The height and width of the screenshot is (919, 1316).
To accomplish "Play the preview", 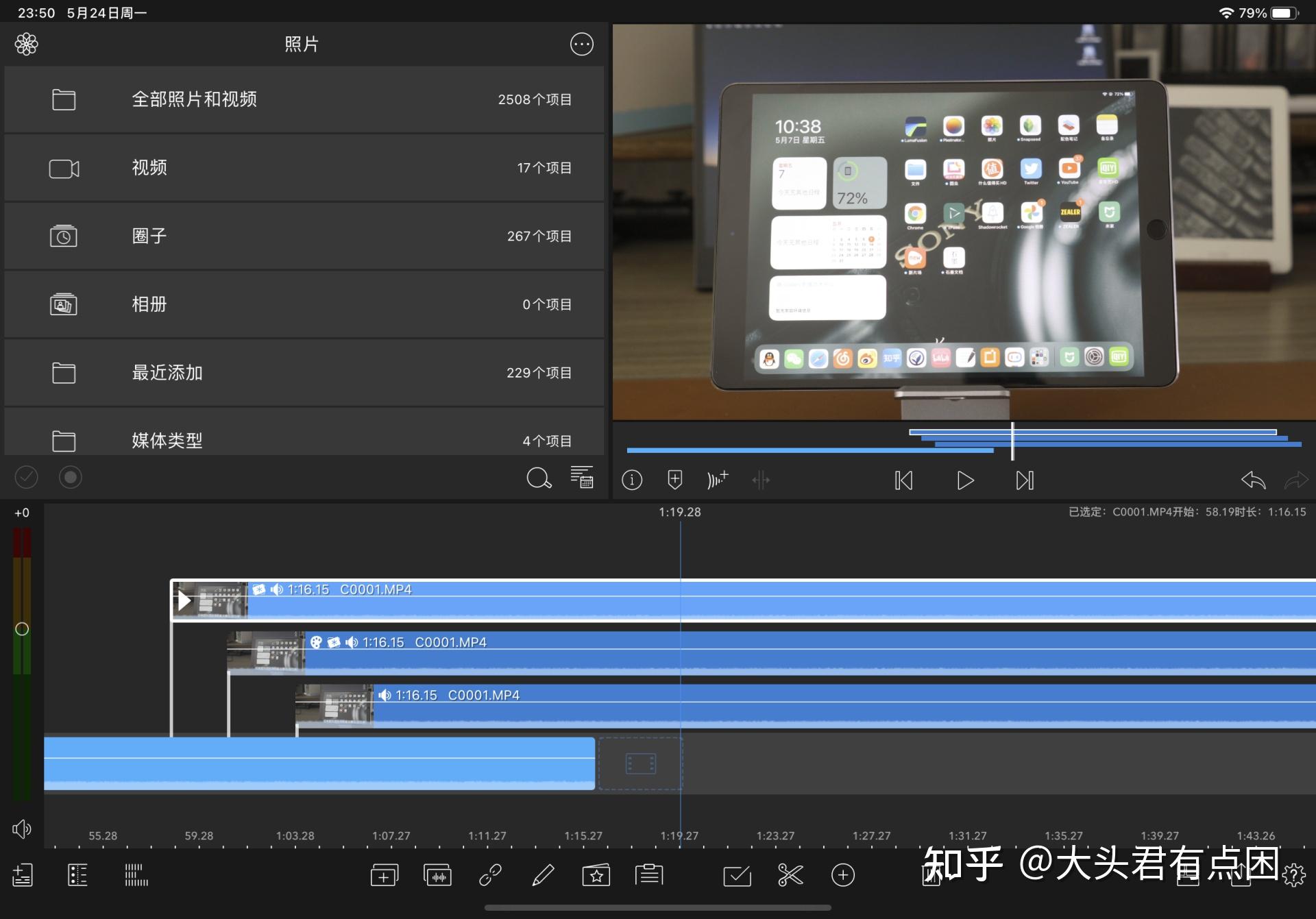I will (x=965, y=480).
